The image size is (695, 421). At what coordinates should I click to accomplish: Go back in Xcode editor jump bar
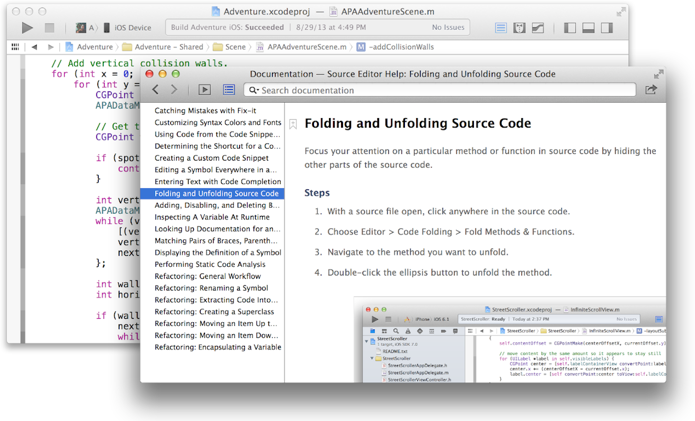tap(34, 47)
